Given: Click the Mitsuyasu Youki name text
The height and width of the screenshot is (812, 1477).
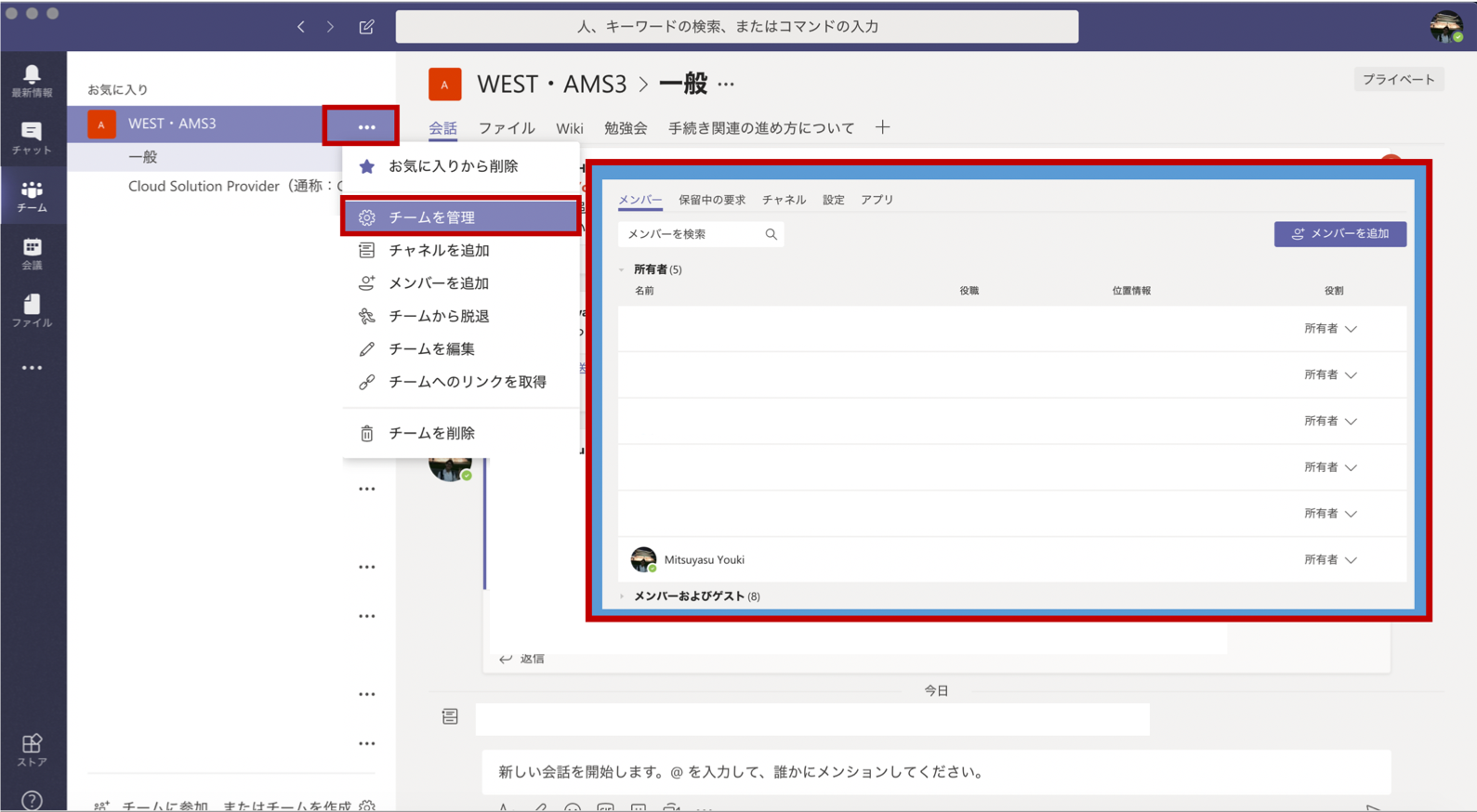Looking at the screenshot, I should pos(704,560).
